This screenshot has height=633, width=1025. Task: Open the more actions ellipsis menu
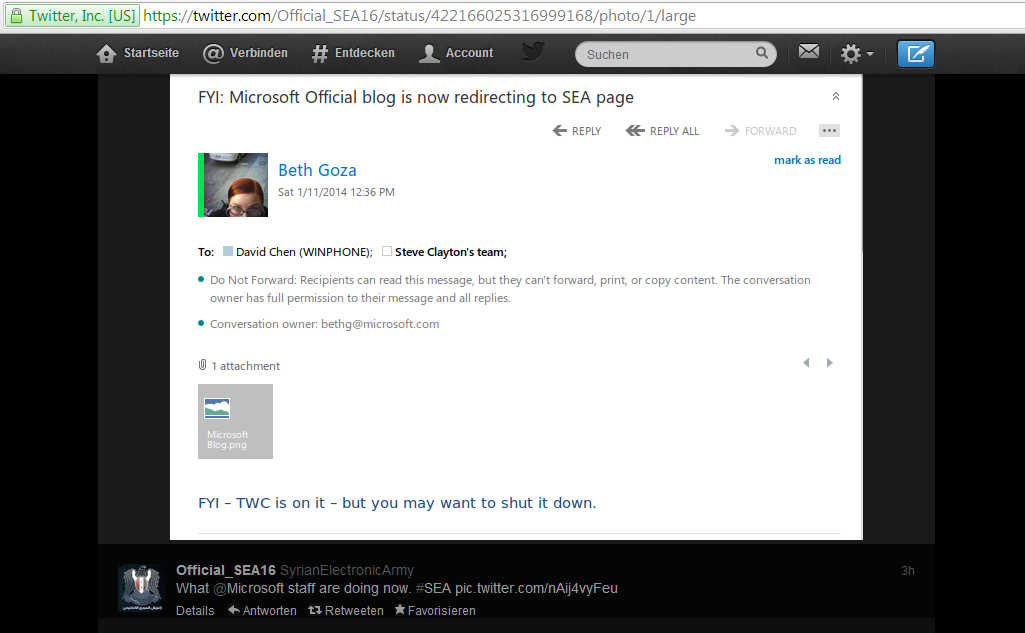829,131
